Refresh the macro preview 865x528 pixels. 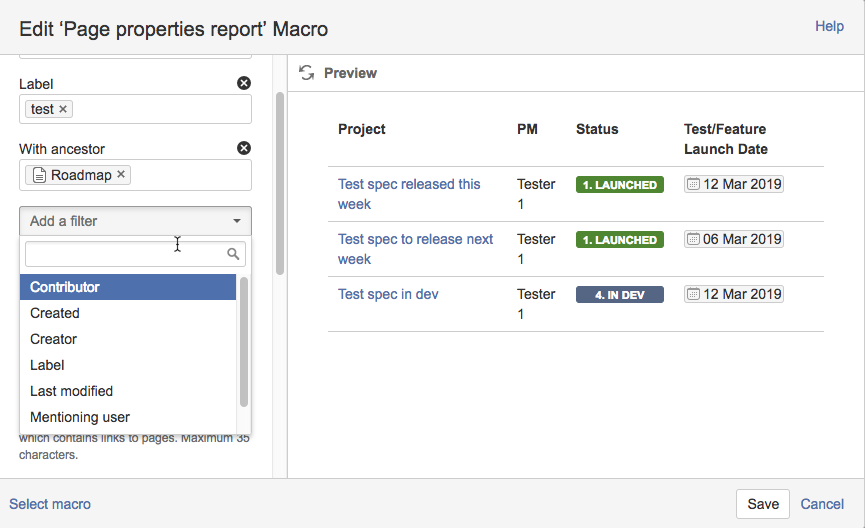[x=307, y=73]
